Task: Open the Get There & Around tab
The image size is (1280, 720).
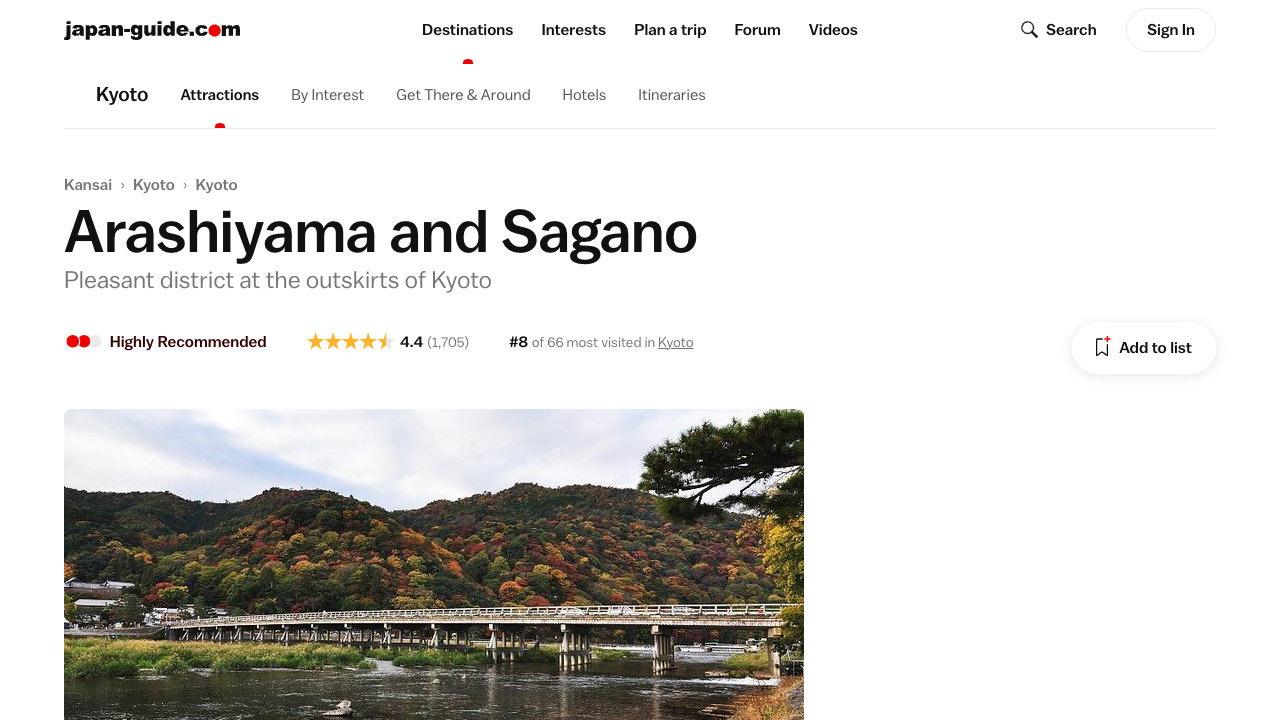Action: (x=463, y=95)
